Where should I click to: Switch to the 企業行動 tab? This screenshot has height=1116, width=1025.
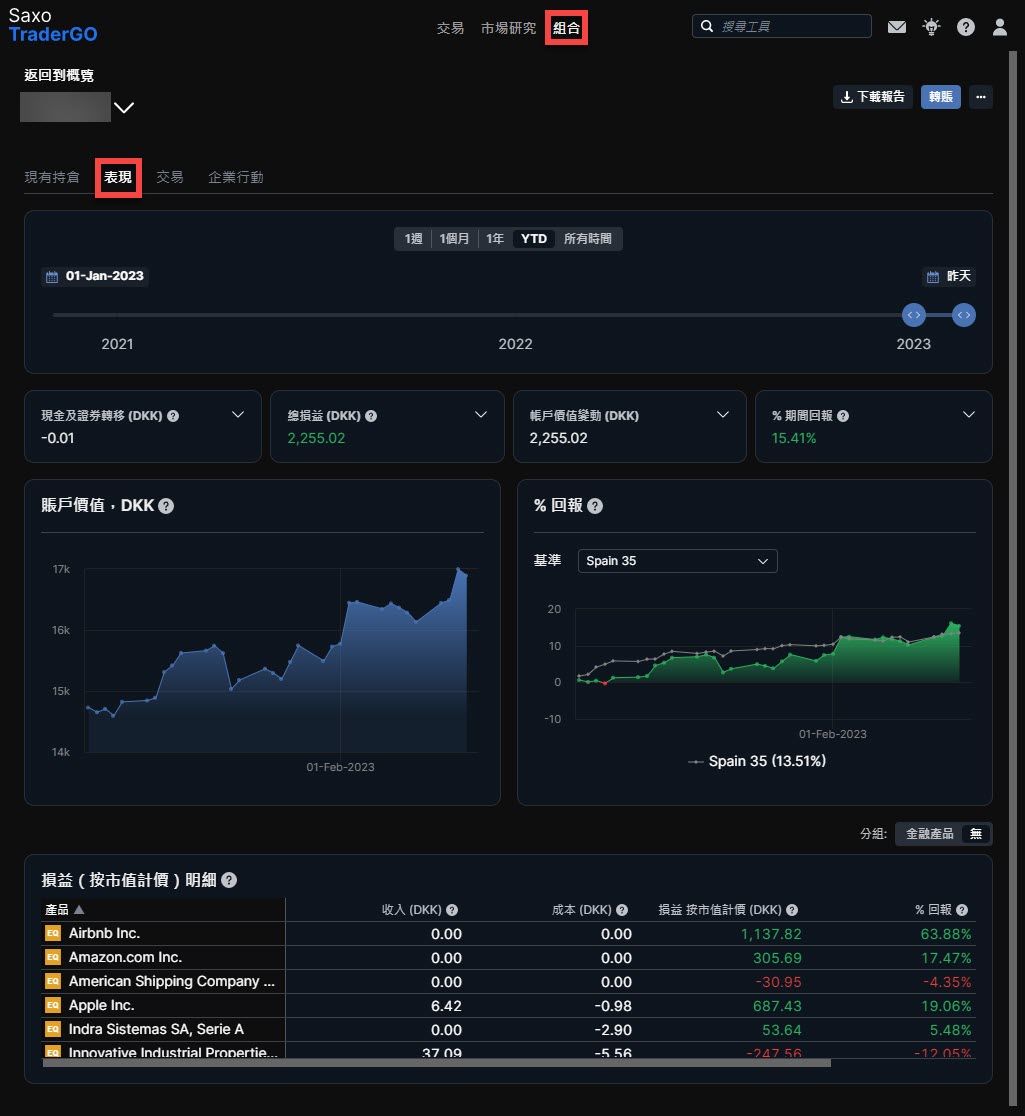tap(236, 177)
